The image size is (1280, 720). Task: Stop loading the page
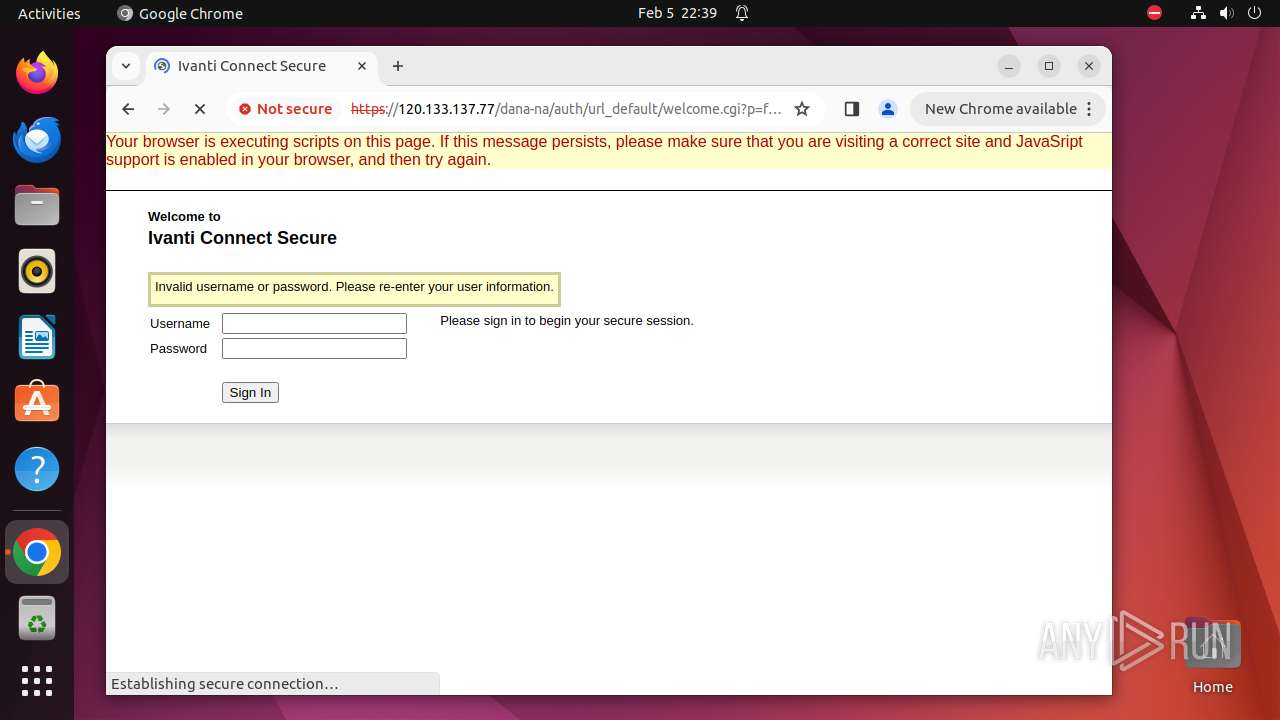tap(200, 109)
